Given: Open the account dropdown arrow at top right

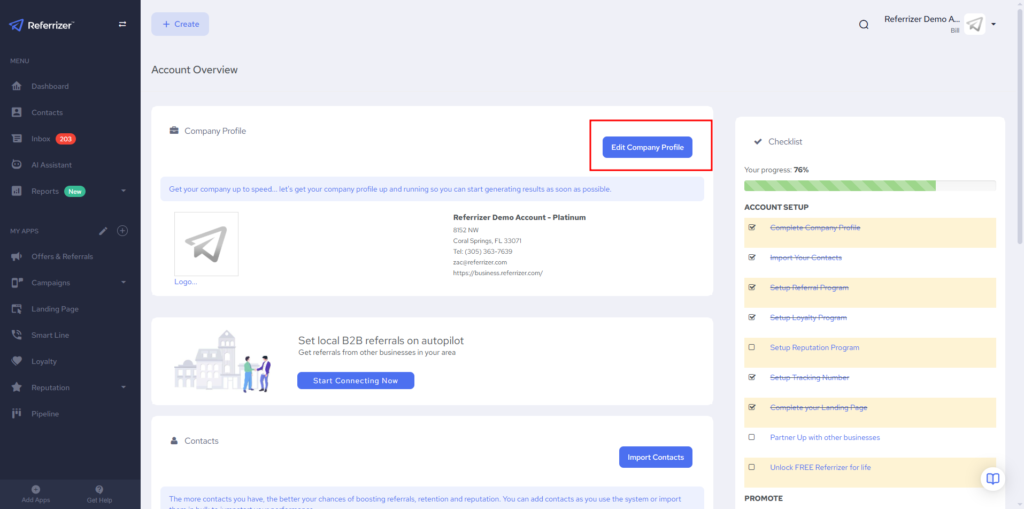Looking at the screenshot, I should coord(993,25).
